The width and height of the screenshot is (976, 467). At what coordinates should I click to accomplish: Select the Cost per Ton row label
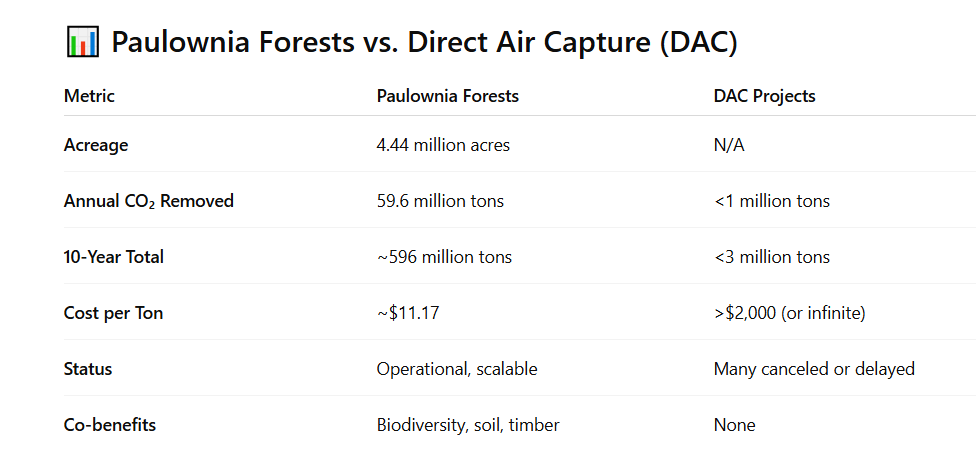pyautogui.click(x=113, y=313)
